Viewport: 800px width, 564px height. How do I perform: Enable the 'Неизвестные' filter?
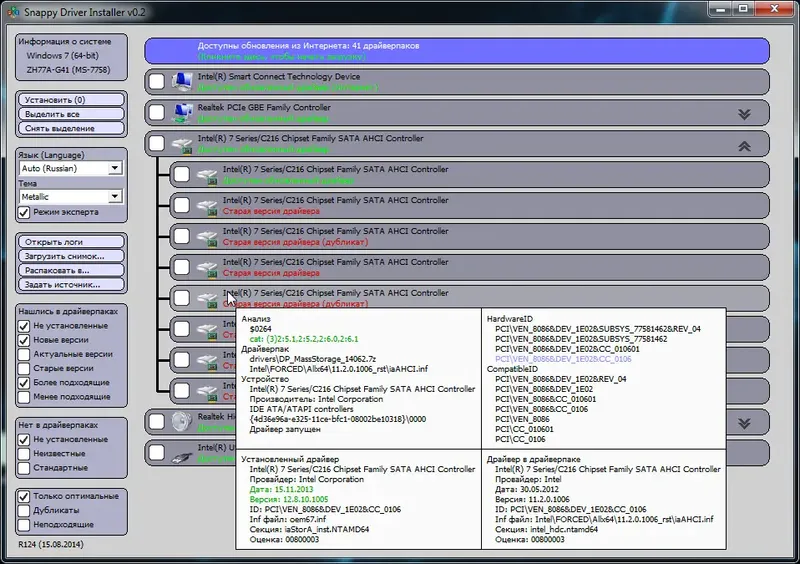tap(24, 453)
